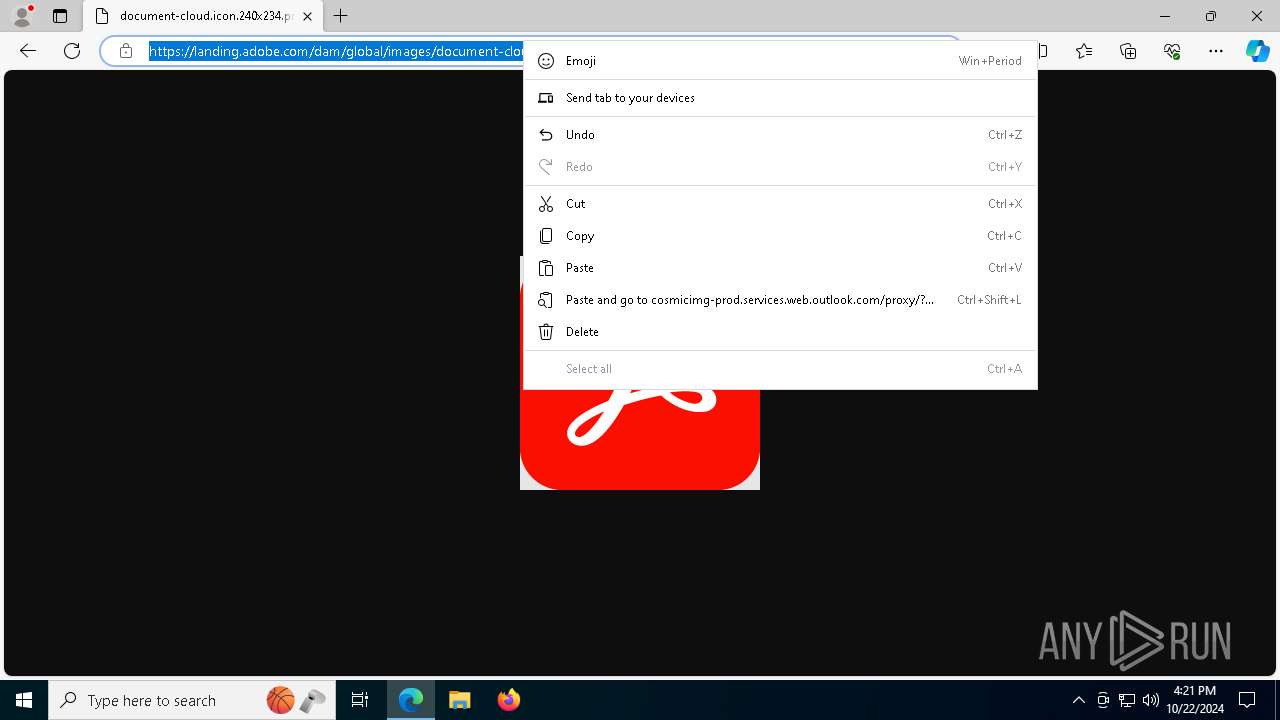The height and width of the screenshot is (720, 1280).
Task: Click the scissors icon beside Cut
Action: [x=546, y=204]
